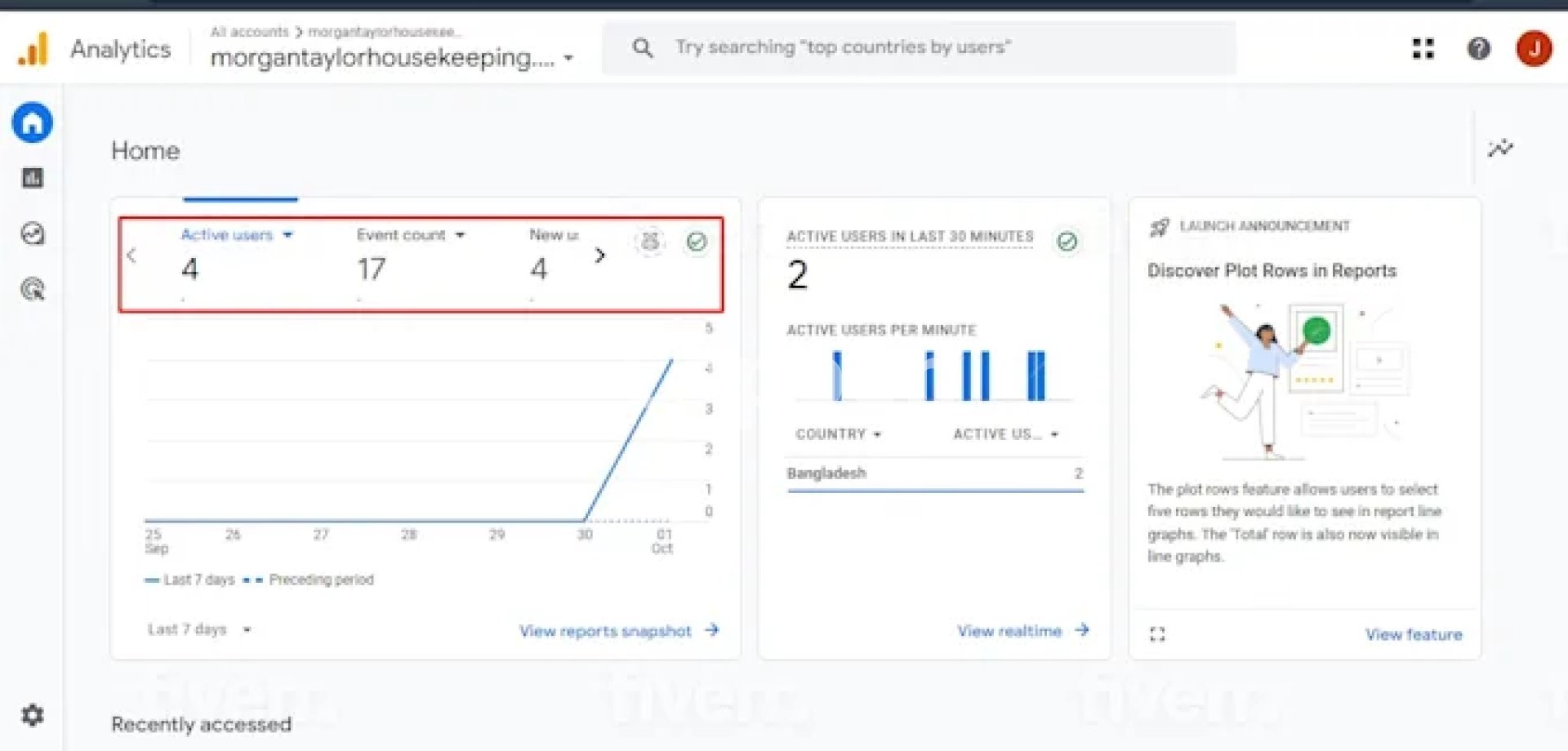
Task: Open the Google apps grid icon
Action: (x=1423, y=49)
